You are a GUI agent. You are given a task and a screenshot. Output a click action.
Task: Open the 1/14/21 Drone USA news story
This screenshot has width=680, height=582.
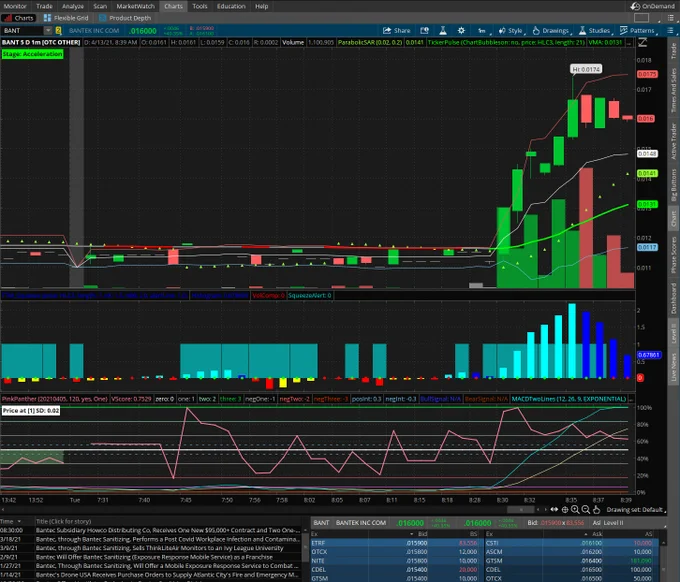(150, 575)
